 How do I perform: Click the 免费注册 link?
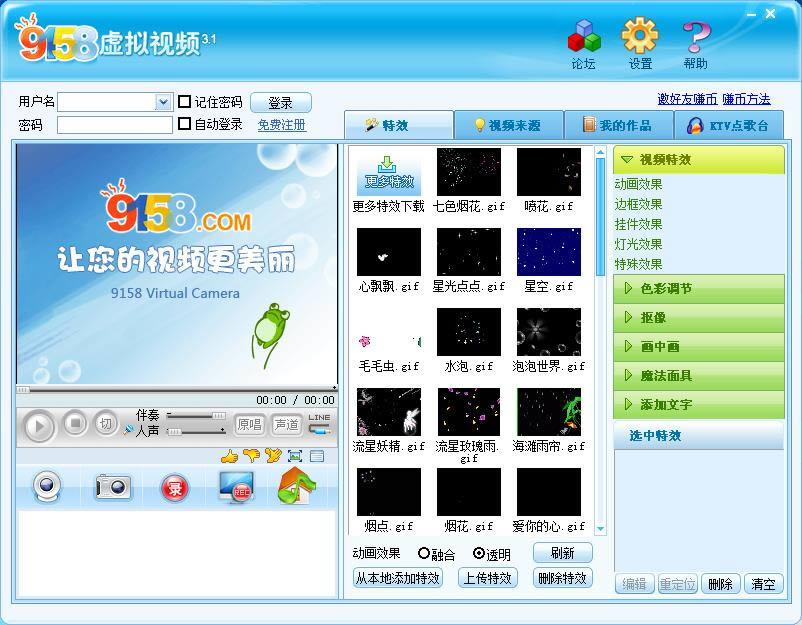pyautogui.click(x=281, y=125)
